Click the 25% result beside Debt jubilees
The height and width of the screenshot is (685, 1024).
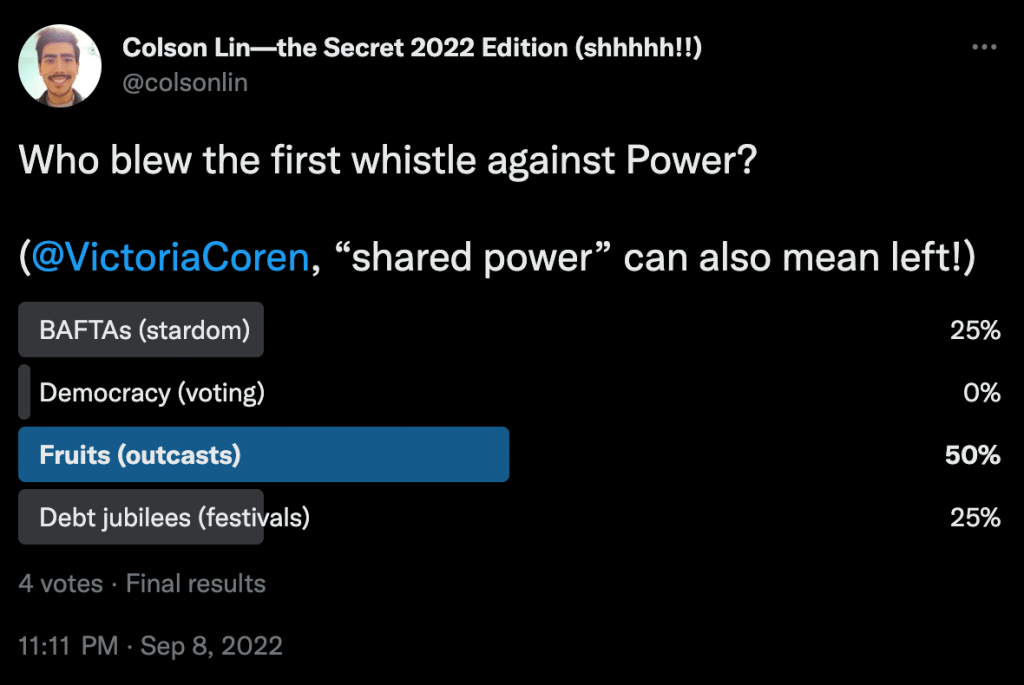pyautogui.click(x=975, y=517)
